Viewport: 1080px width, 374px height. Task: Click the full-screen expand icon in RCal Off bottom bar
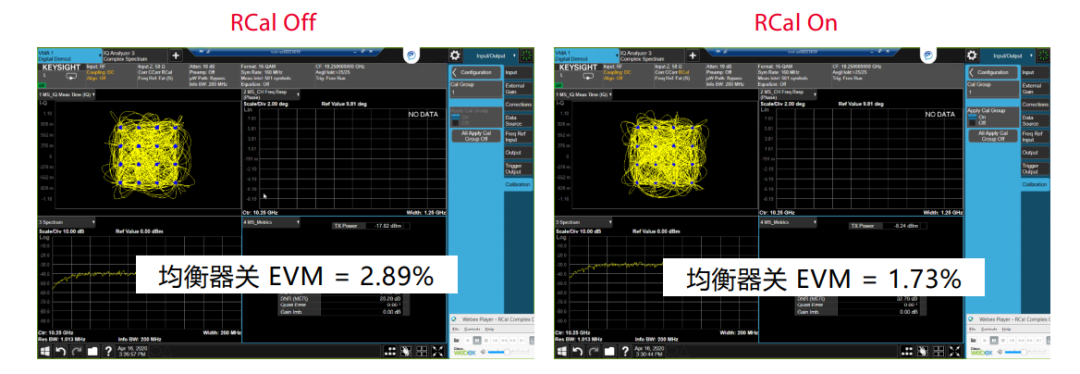437,351
